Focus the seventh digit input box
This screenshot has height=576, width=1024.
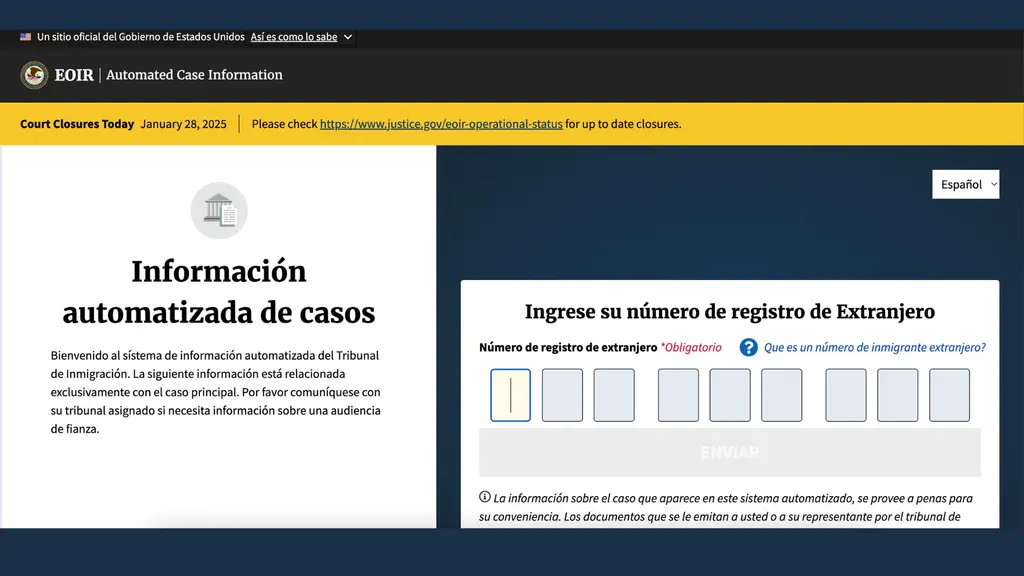[846, 395]
